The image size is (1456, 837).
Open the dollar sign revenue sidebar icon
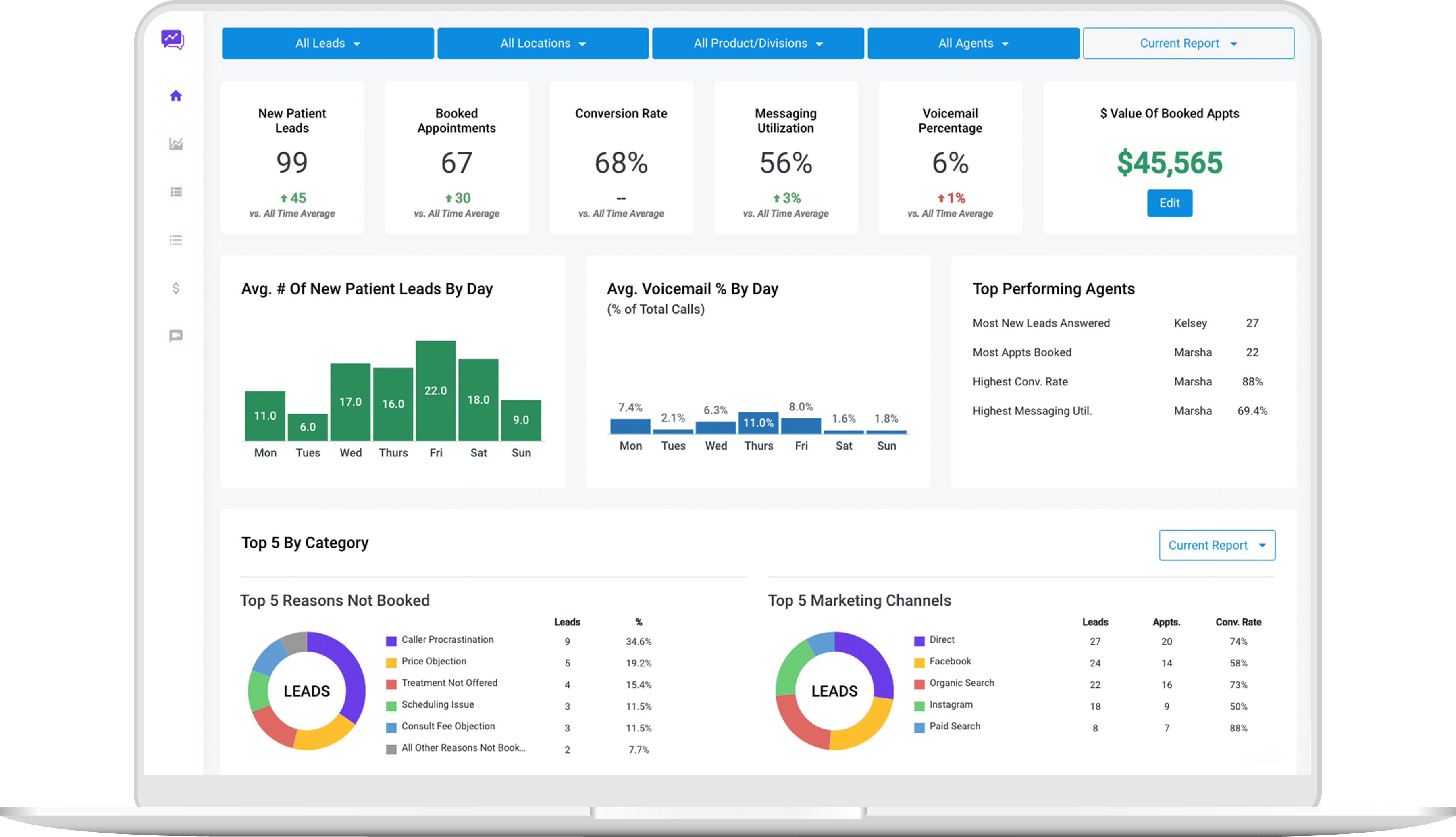pos(176,288)
